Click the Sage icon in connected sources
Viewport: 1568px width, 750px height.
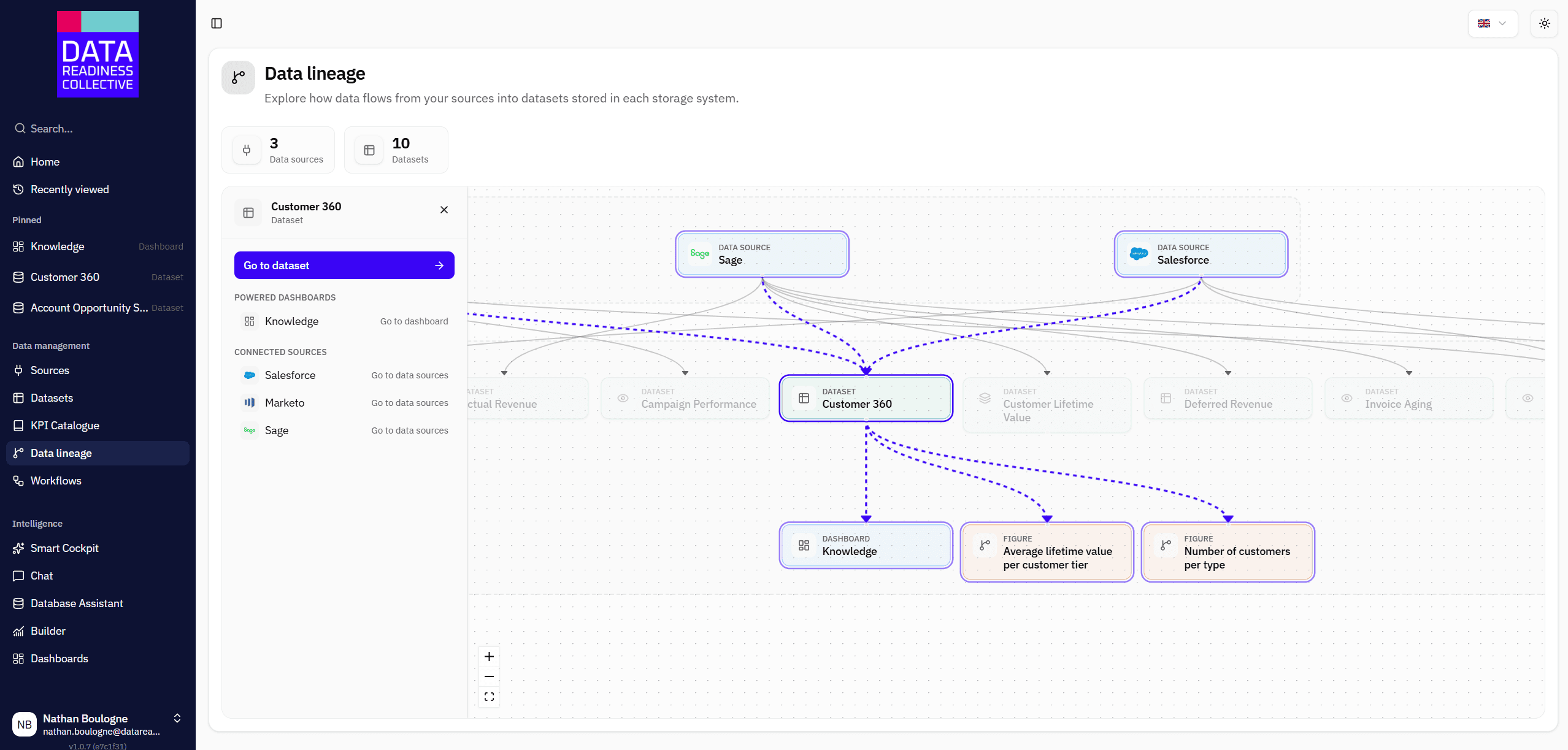pyautogui.click(x=250, y=430)
